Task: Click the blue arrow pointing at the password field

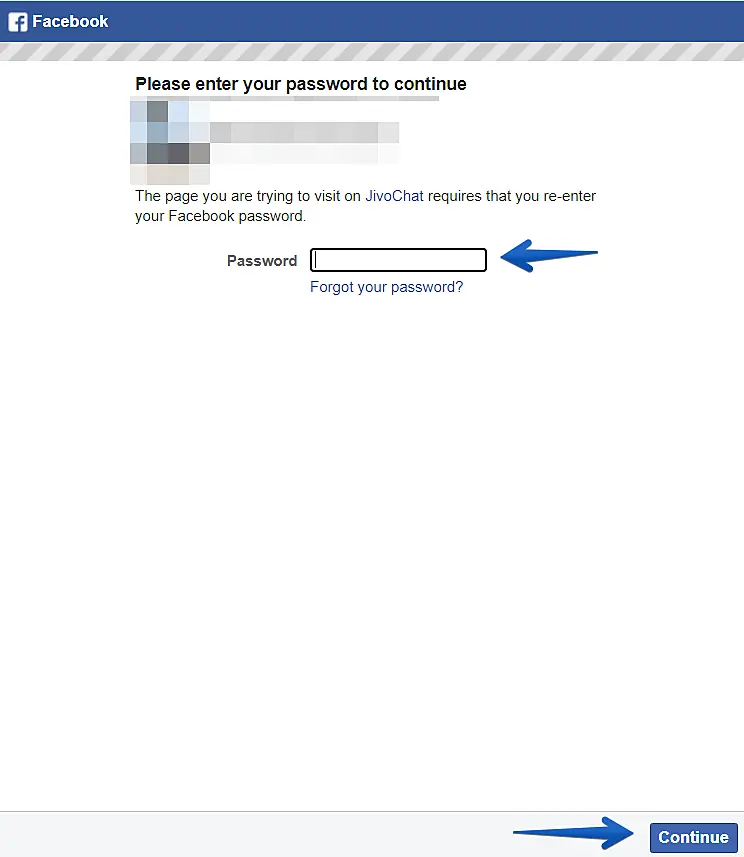Action: click(x=548, y=255)
